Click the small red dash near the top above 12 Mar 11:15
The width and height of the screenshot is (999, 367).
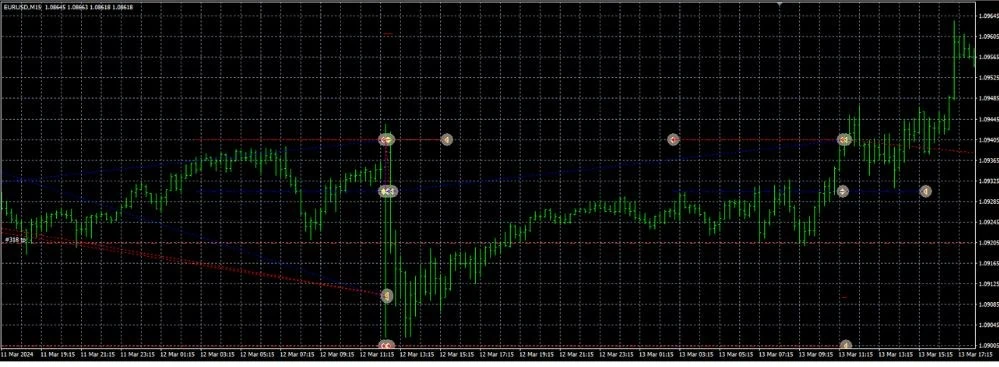(x=388, y=34)
